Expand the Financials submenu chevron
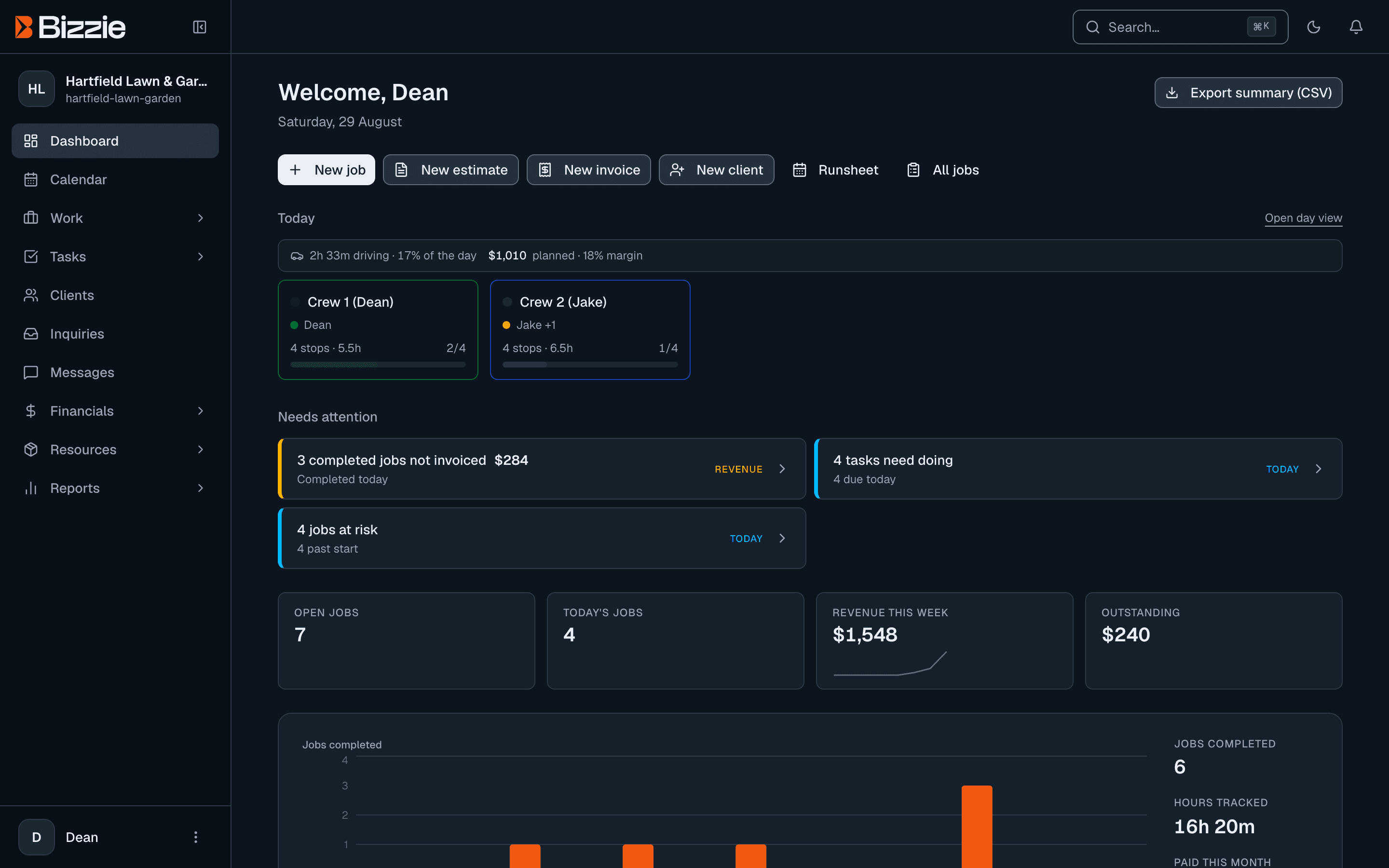Image resolution: width=1389 pixels, height=868 pixels. pos(200,411)
